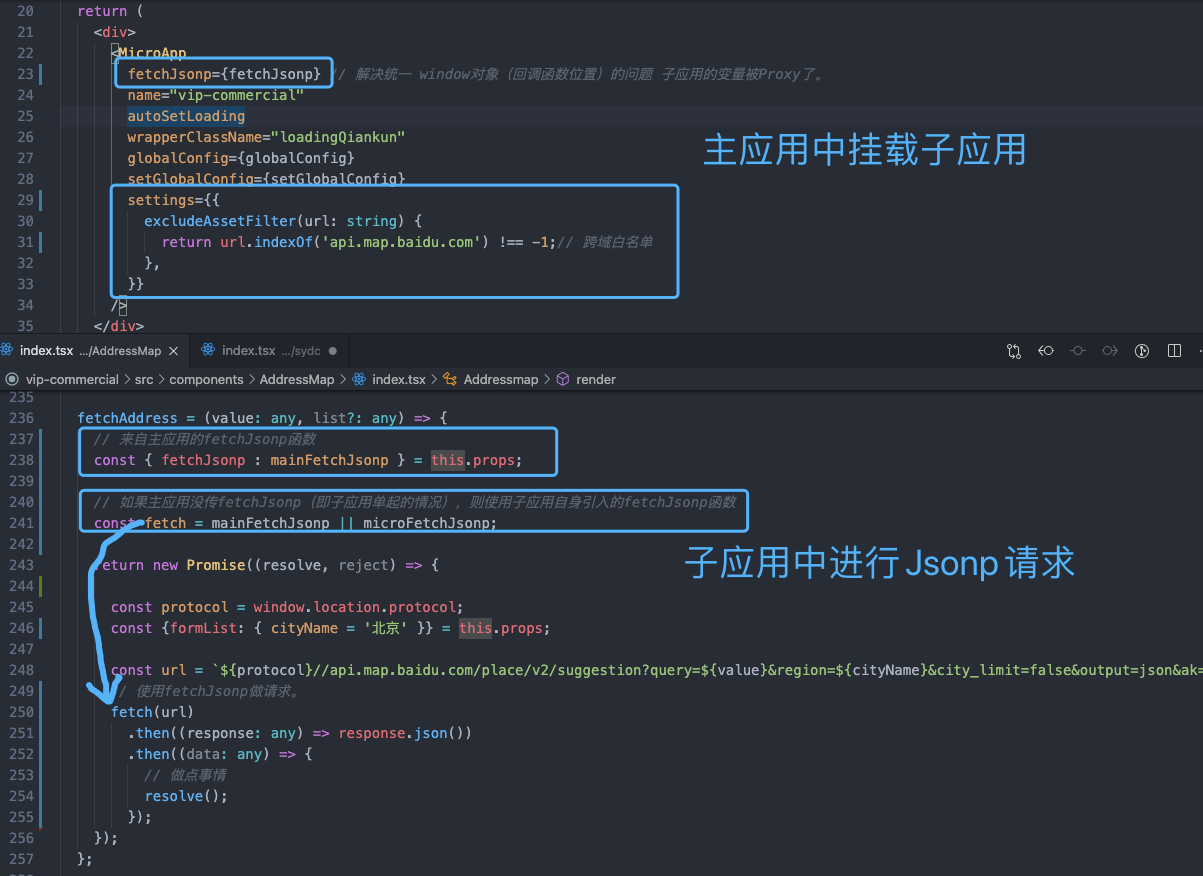
Task: Click the Promise keyword on line 243
Action: click(x=216, y=565)
